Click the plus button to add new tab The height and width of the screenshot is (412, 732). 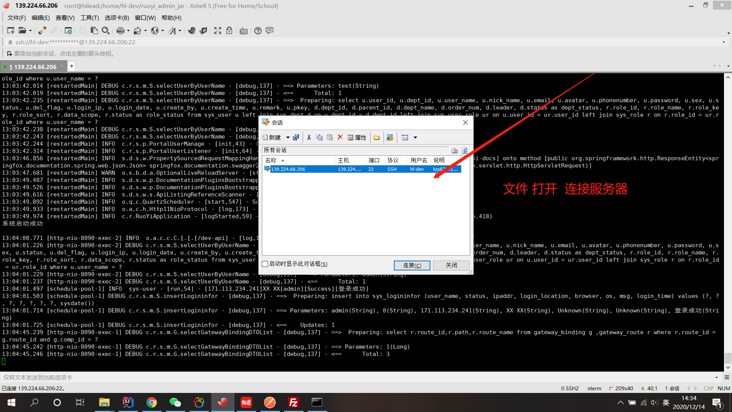[x=71, y=66]
